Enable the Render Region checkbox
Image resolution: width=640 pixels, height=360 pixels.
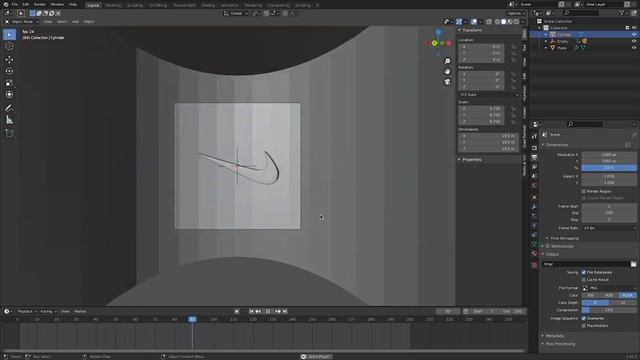tap(584, 191)
